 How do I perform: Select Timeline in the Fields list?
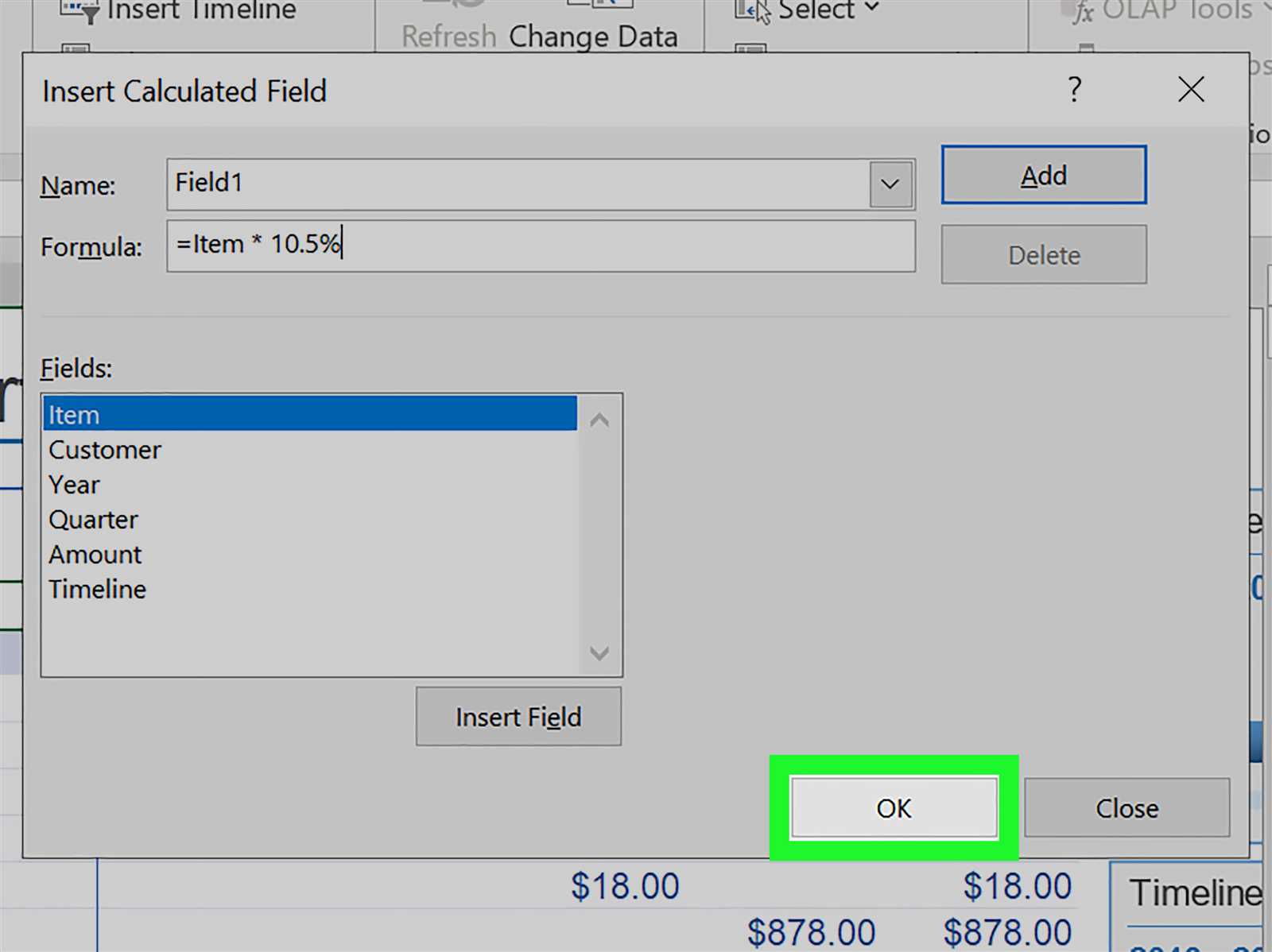pyautogui.click(x=310, y=590)
